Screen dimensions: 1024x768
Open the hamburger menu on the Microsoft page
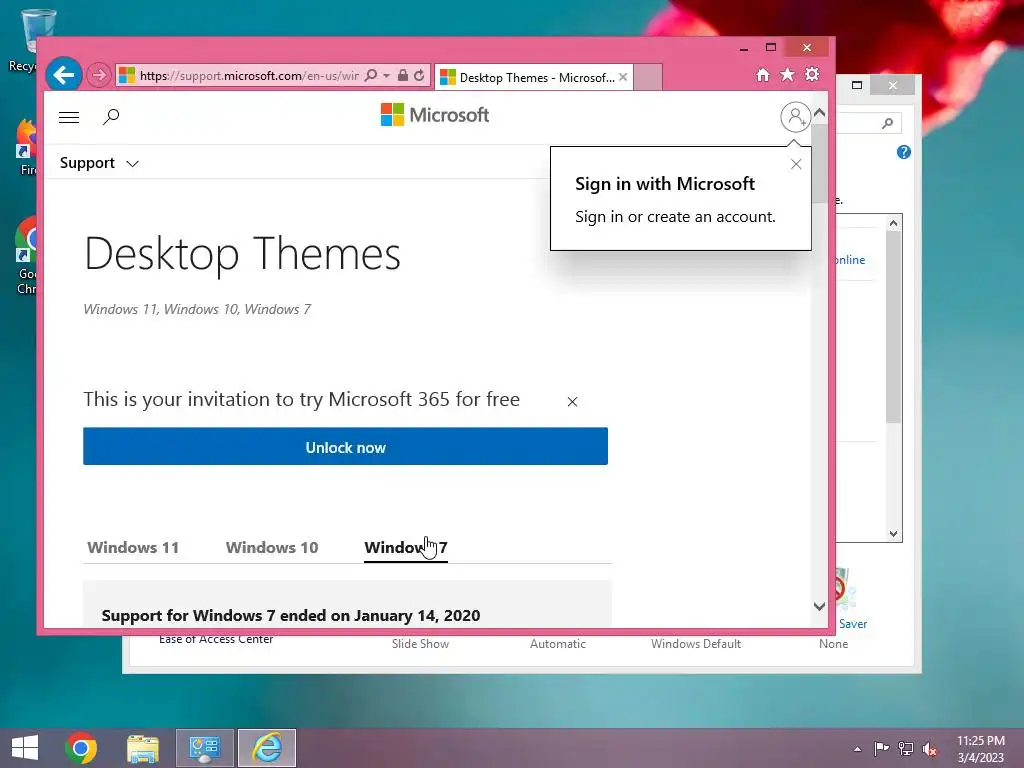[x=69, y=117]
